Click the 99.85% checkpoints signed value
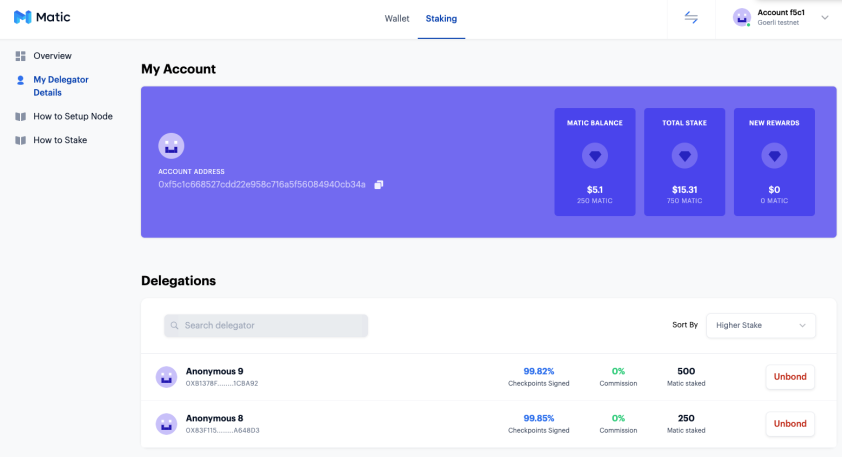This screenshot has width=842, height=457. (539, 418)
